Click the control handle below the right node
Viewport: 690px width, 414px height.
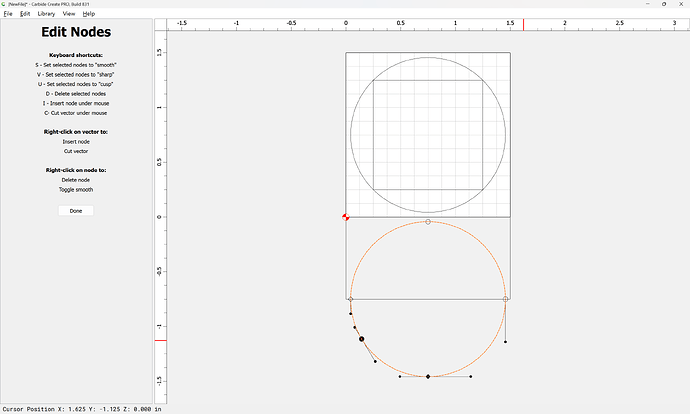pos(506,342)
